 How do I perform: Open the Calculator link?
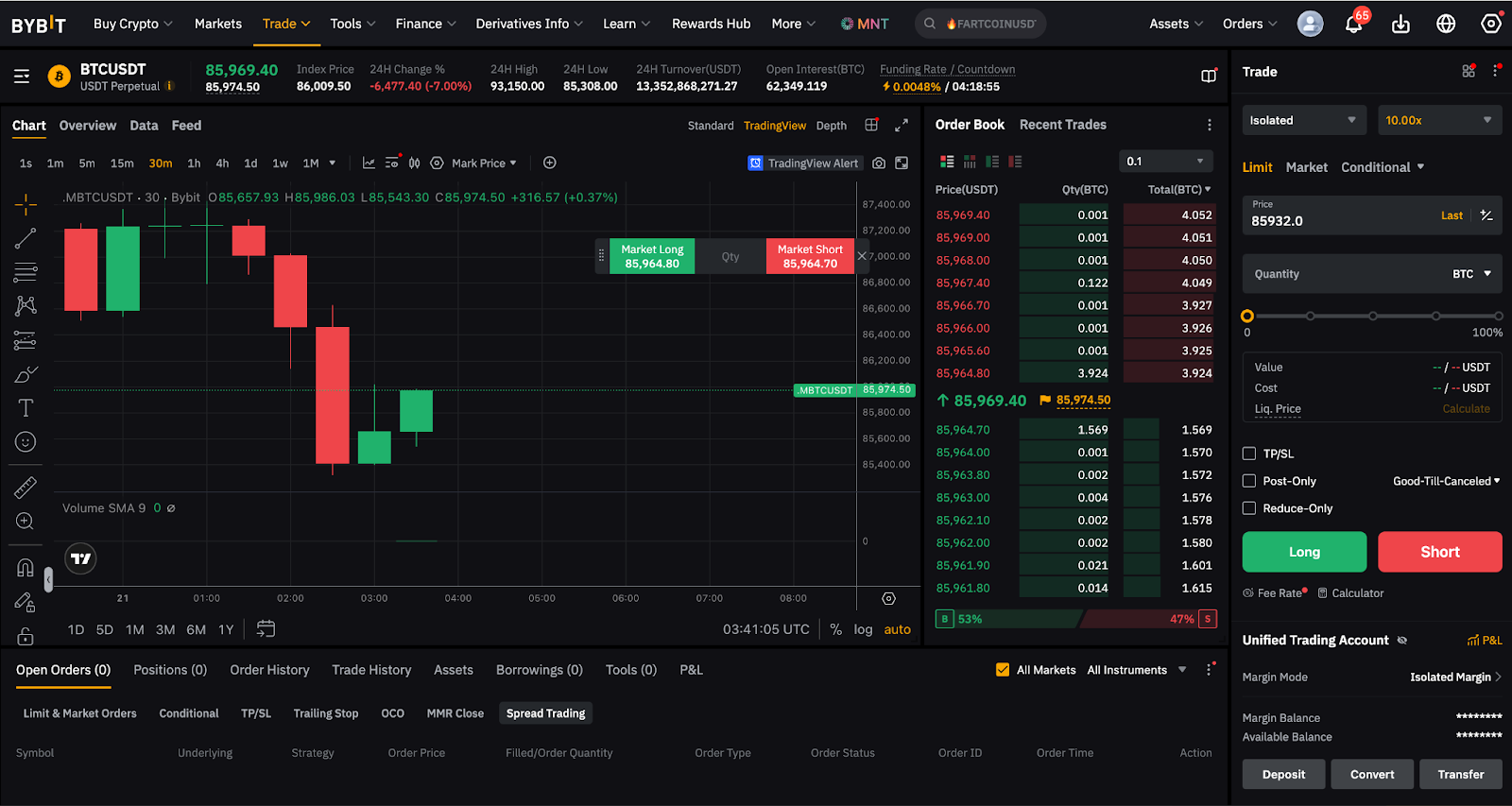click(1351, 593)
